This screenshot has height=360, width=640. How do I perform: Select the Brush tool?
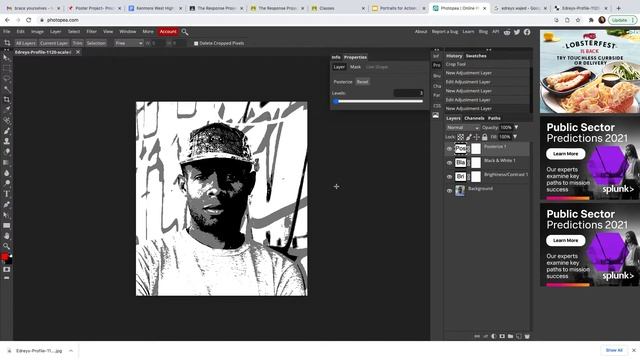(x=6, y=131)
